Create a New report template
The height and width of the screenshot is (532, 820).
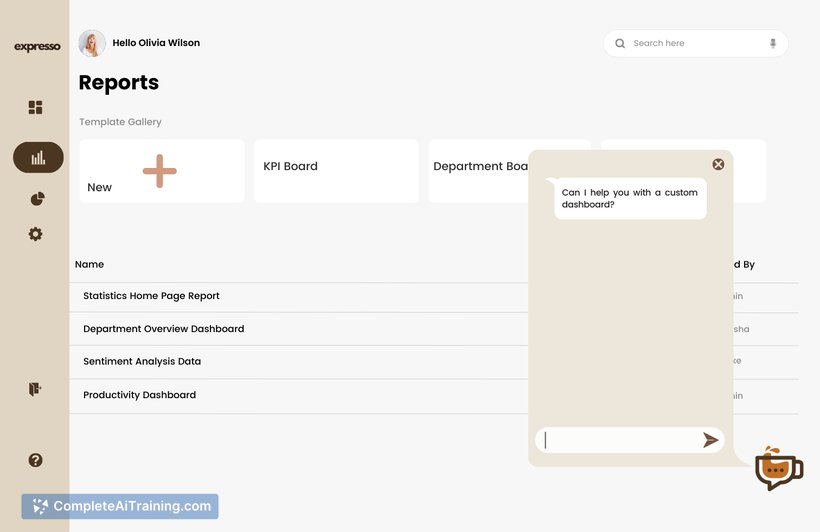pos(162,171)
